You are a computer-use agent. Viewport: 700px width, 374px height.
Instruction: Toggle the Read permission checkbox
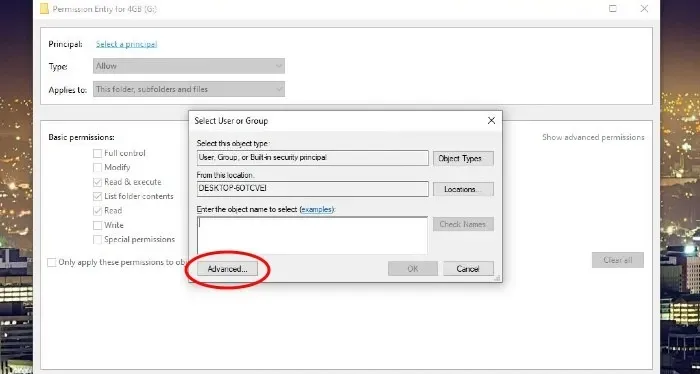click(x=97, y=211)
